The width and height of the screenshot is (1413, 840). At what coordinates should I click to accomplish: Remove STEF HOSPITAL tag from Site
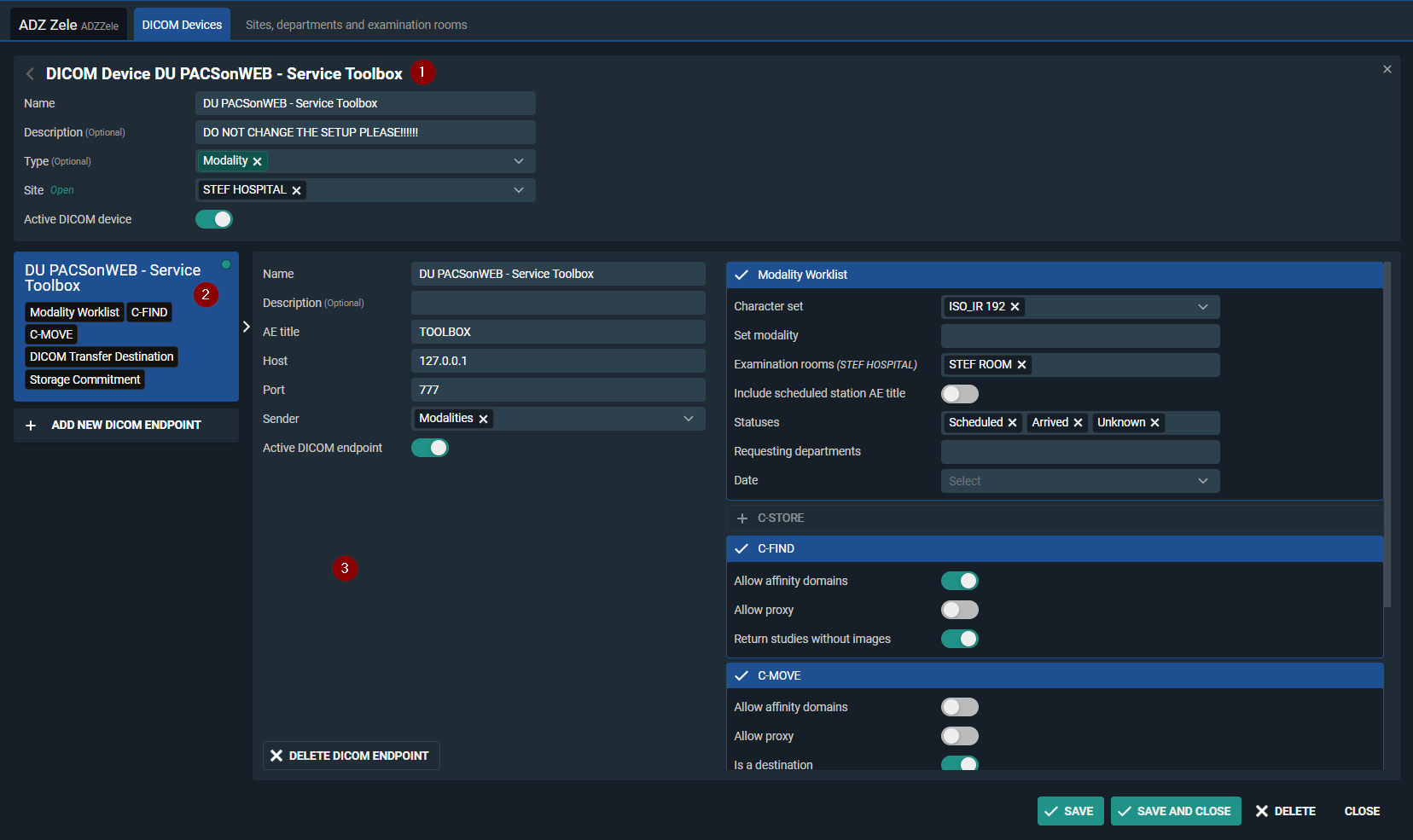point(296,190)
